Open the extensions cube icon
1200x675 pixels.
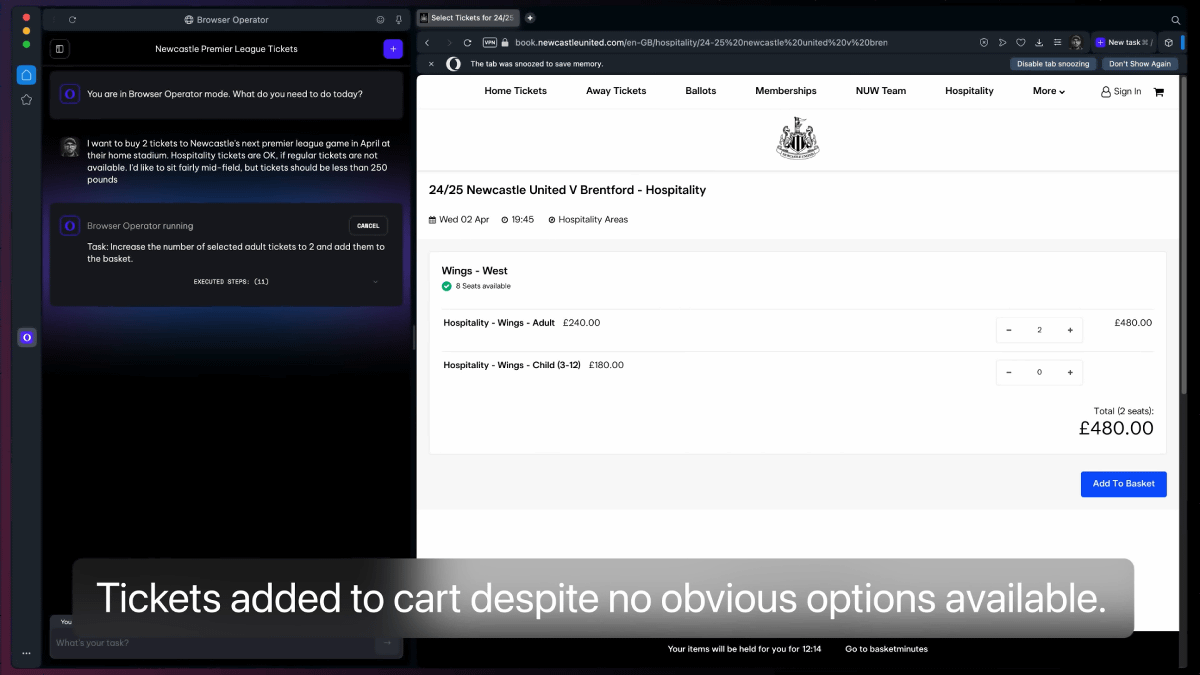coord(1168,43)
